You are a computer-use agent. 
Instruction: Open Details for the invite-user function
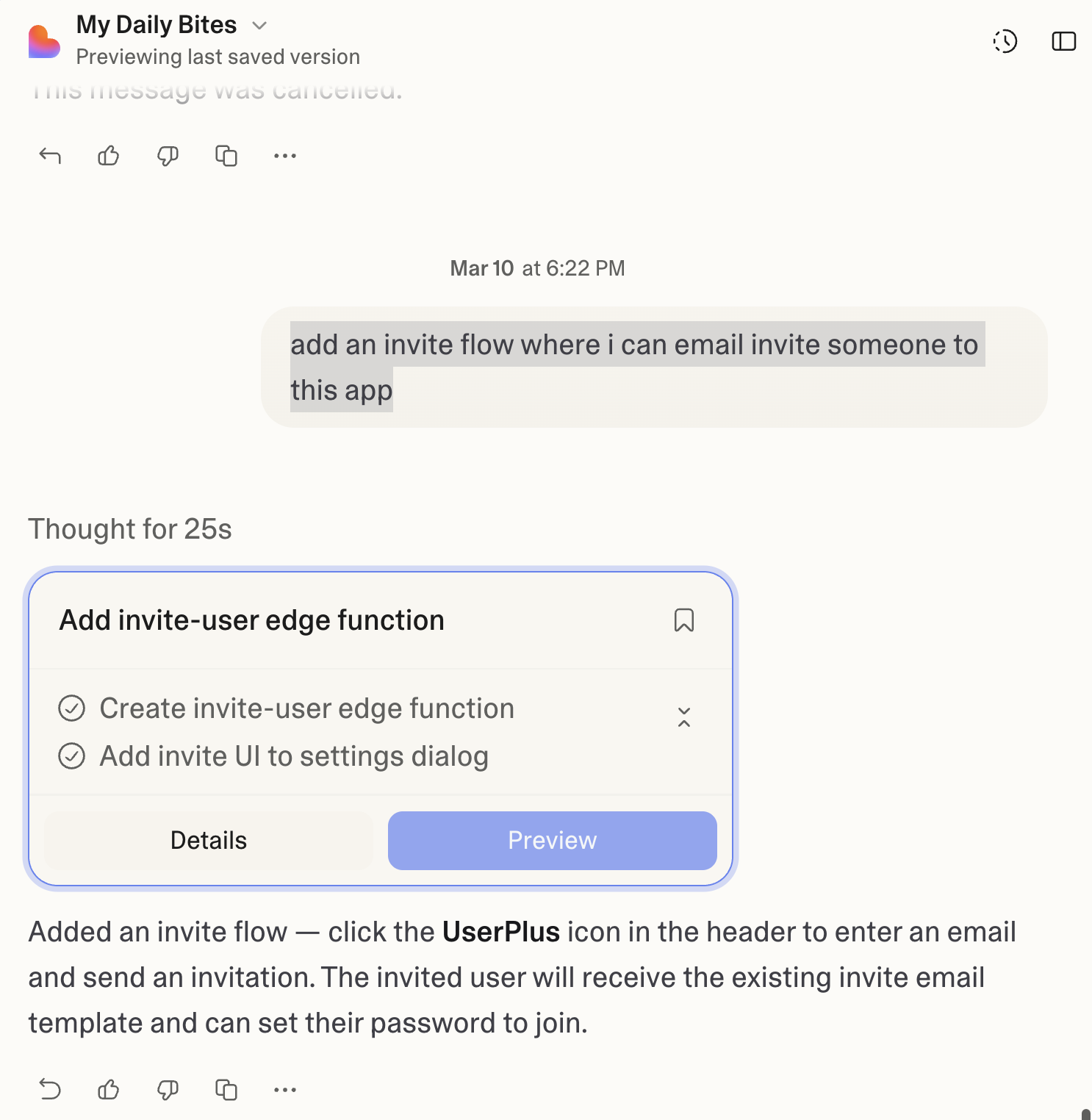coord(208,840)
